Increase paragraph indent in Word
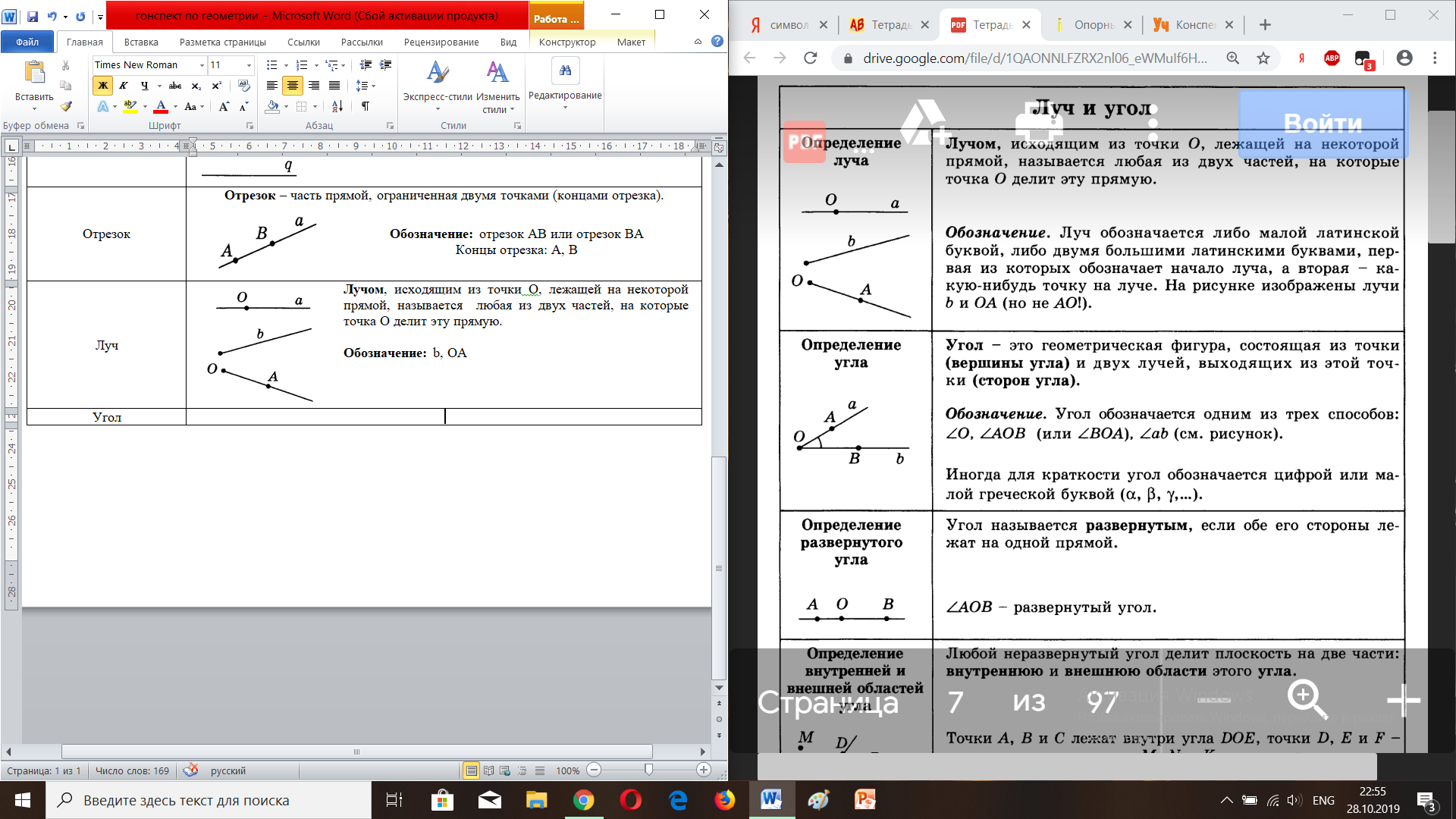 pyautogui.click(x=386, y=65)
